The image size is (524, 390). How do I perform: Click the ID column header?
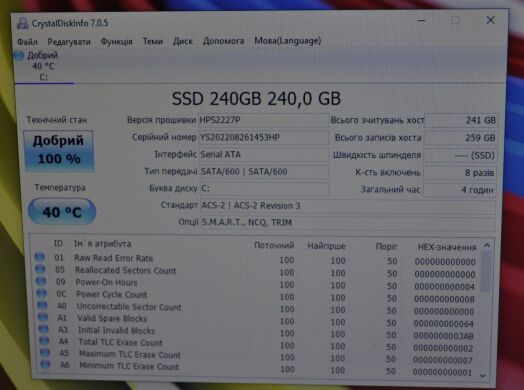tap(58, 244)
